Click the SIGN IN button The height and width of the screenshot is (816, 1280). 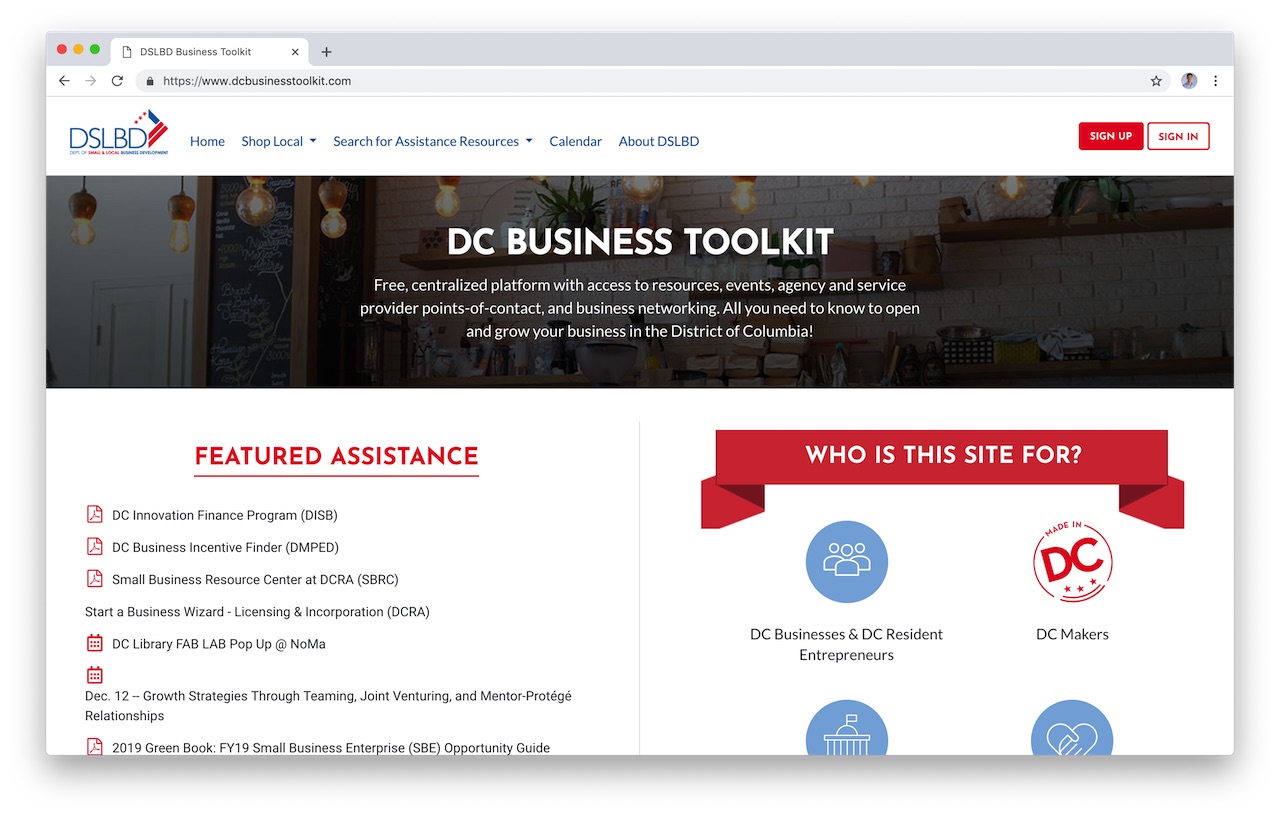pyautogui.click(x=1178, y=136)
